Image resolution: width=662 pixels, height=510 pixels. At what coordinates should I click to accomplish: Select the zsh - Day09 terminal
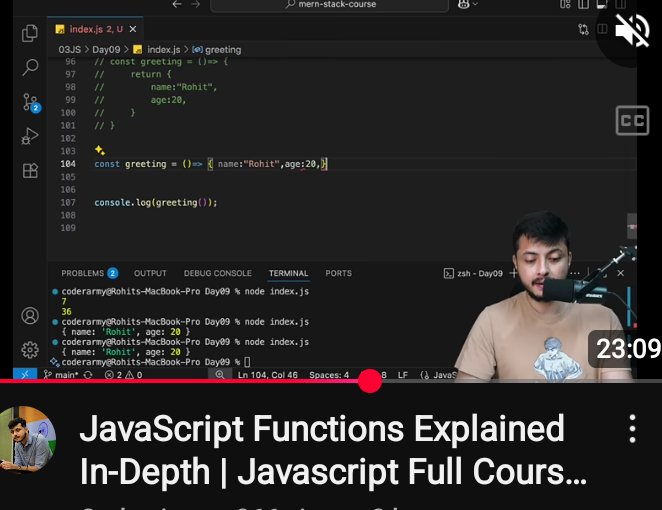473,274
